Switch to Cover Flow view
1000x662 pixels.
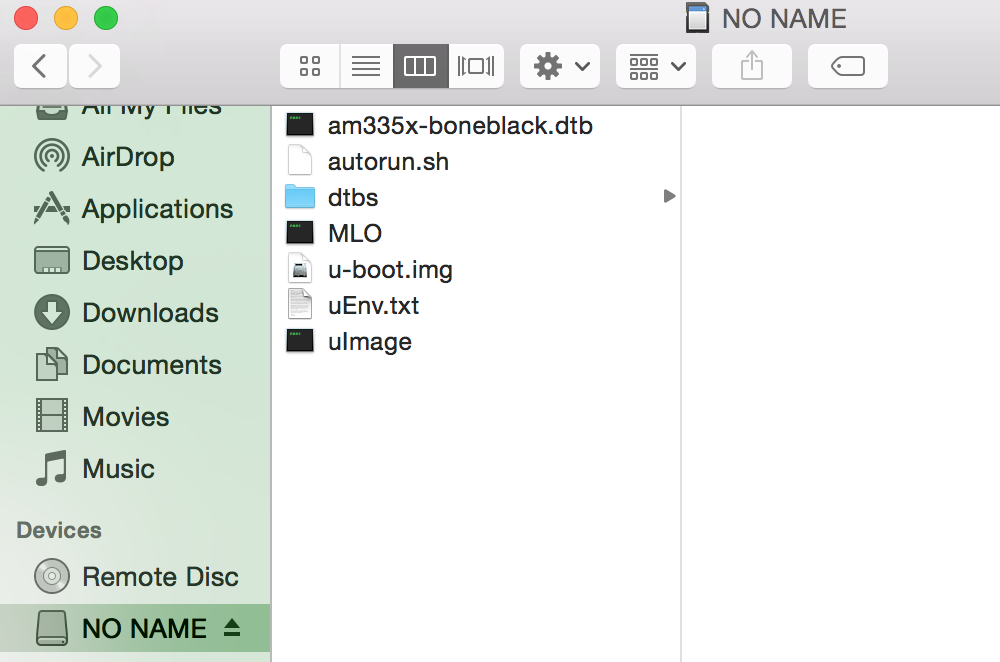coord(476,66)
